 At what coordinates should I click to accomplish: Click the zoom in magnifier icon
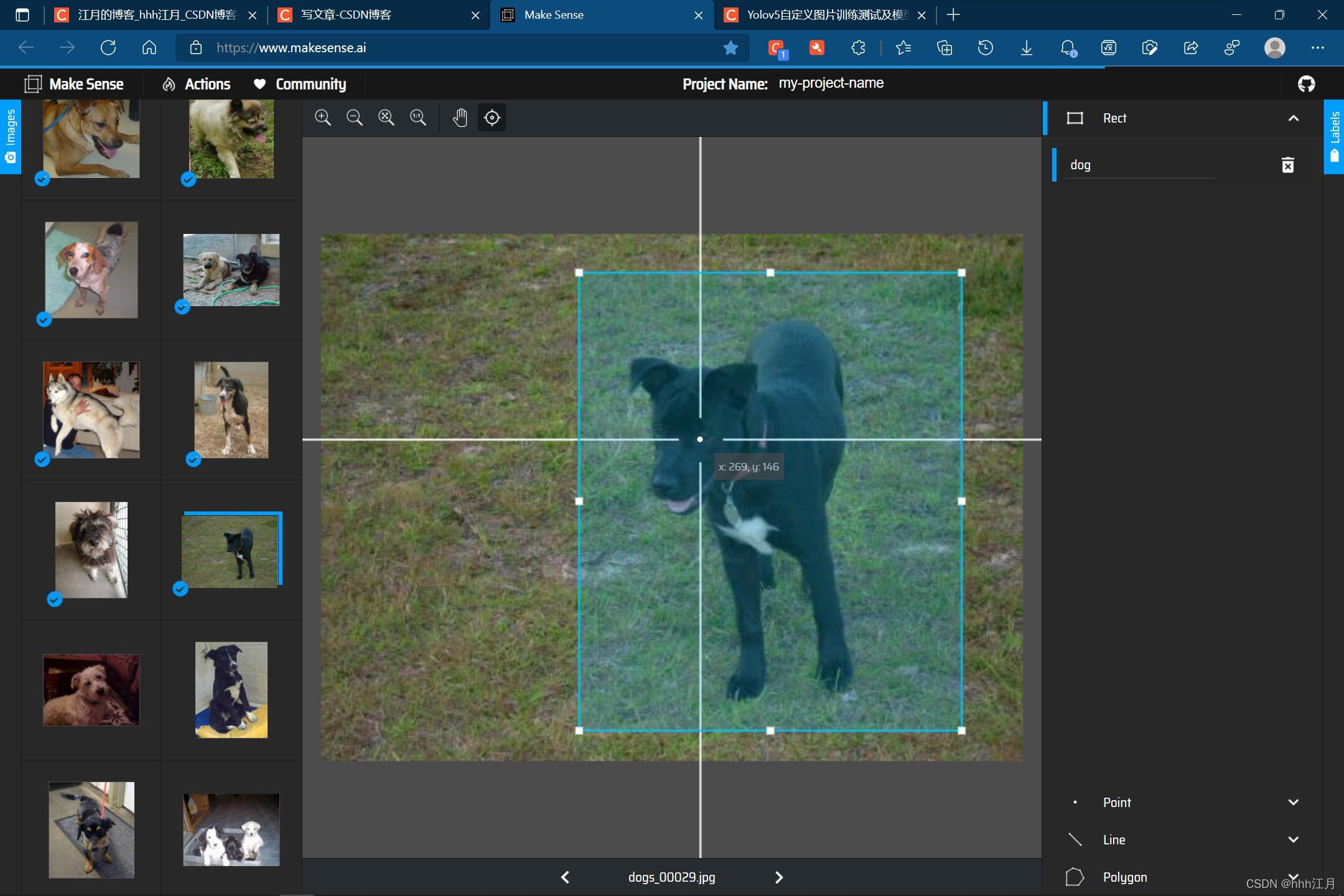(322, 118)
